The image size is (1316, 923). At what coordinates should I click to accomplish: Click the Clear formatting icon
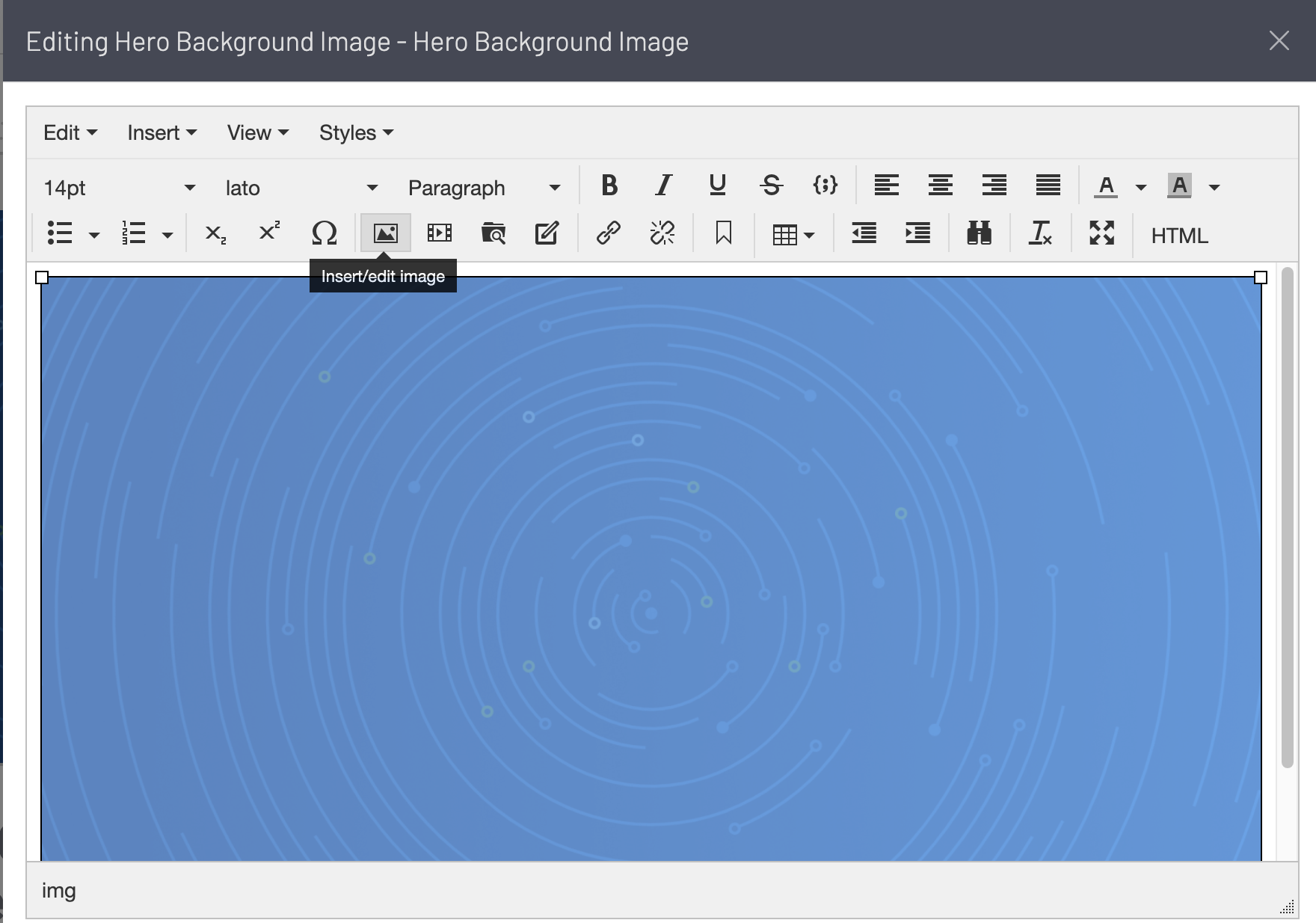1040,234
